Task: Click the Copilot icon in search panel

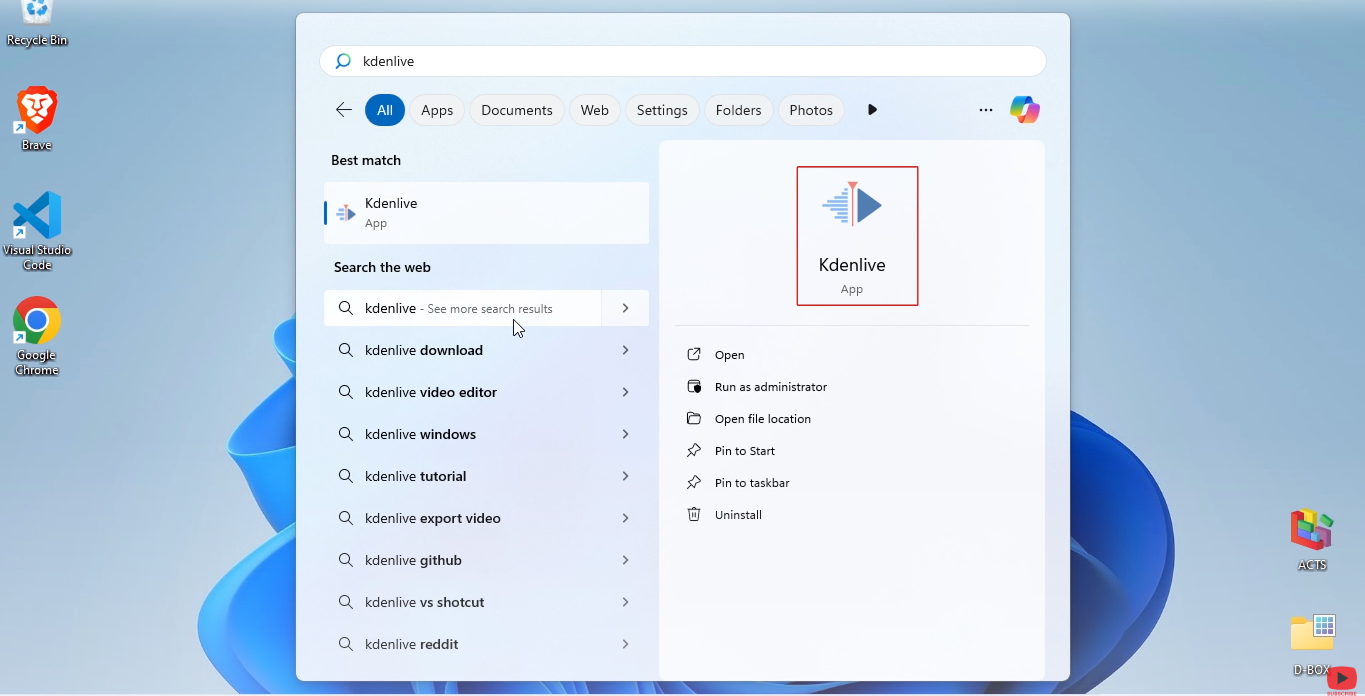Action: pos(1024,110)
